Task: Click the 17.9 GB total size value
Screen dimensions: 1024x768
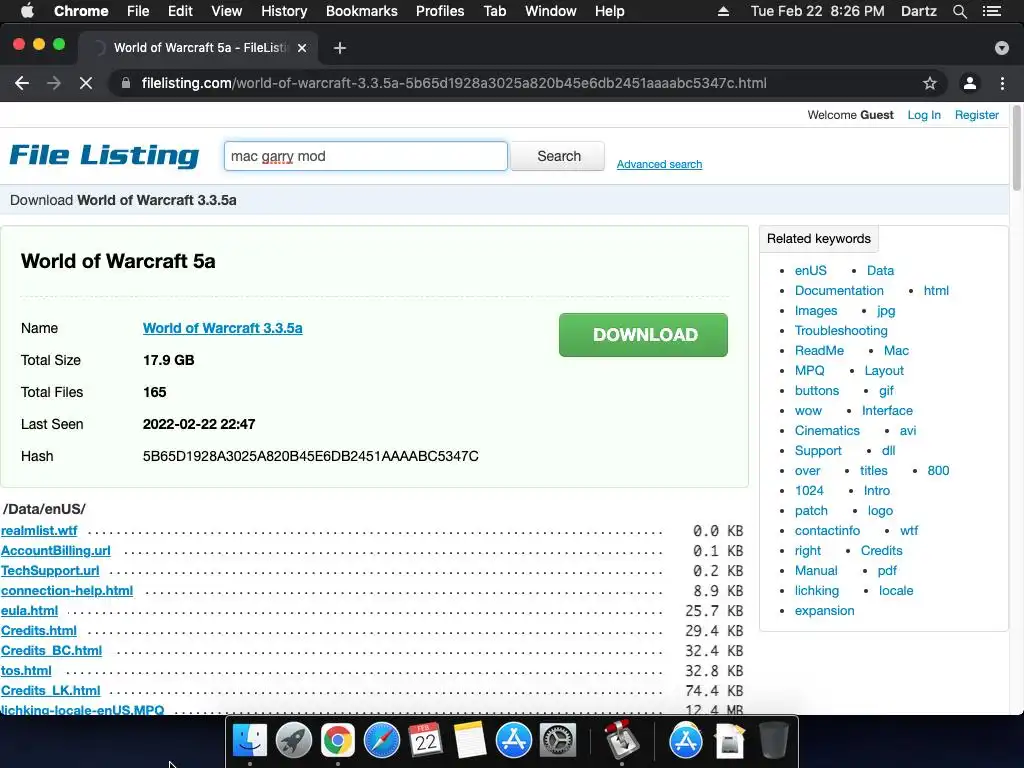Action: [x=168, y=360]
